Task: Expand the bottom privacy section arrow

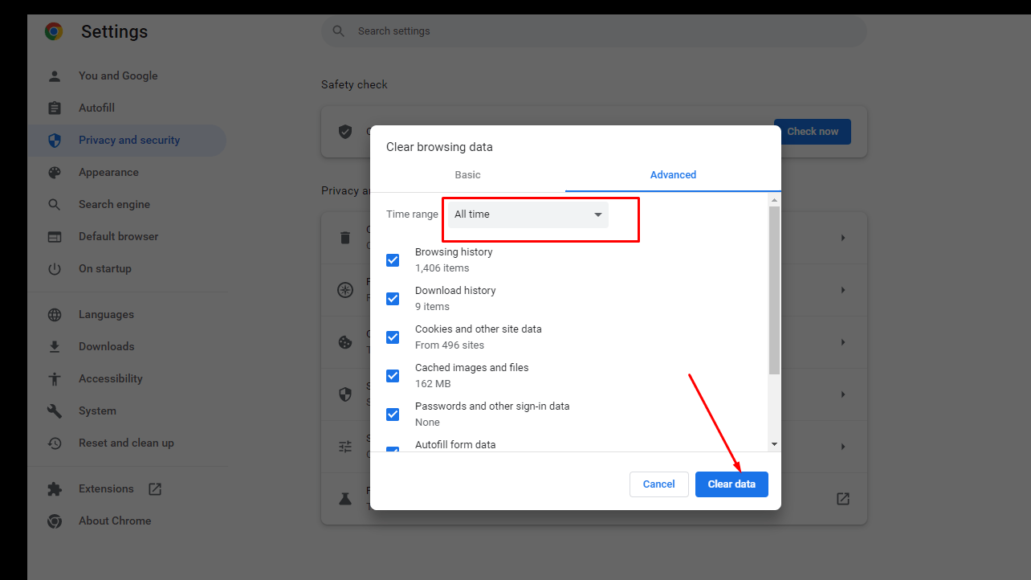Action: click(x=843, y=446)
